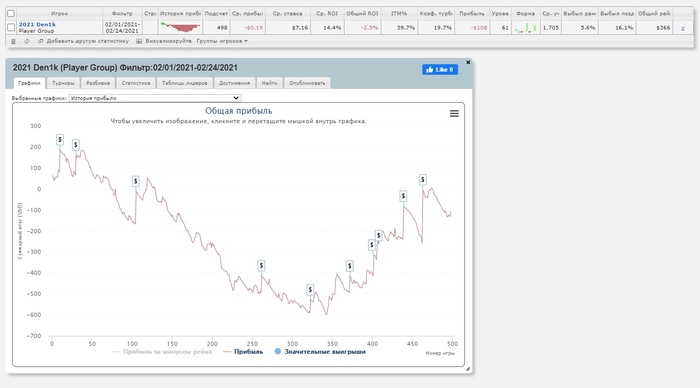Sort by the 'Игрок' column header
The height and width of the screenshot is (388, 700).
59,13
